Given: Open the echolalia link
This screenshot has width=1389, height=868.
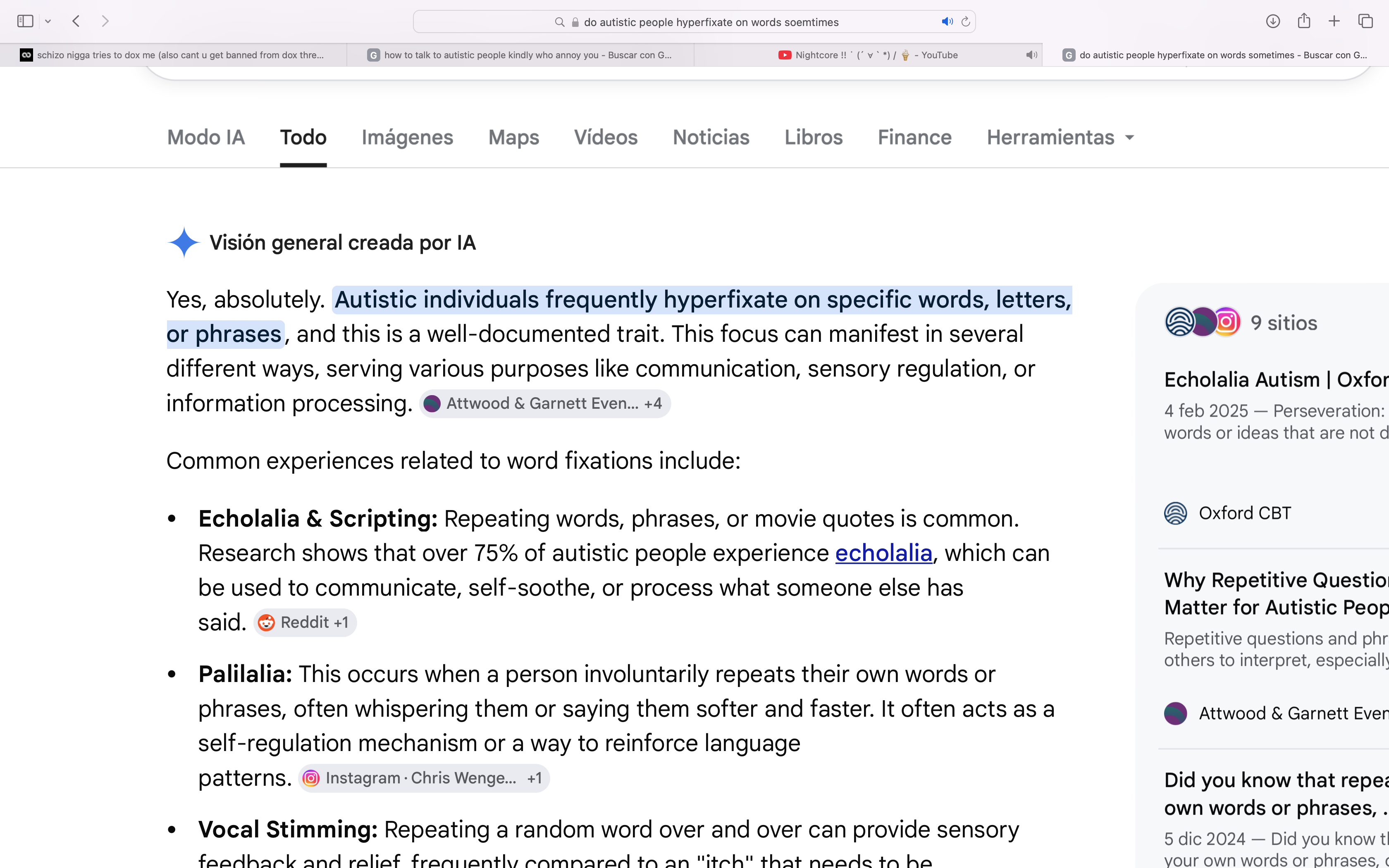Looking at the screenshot, I should 883,553.
